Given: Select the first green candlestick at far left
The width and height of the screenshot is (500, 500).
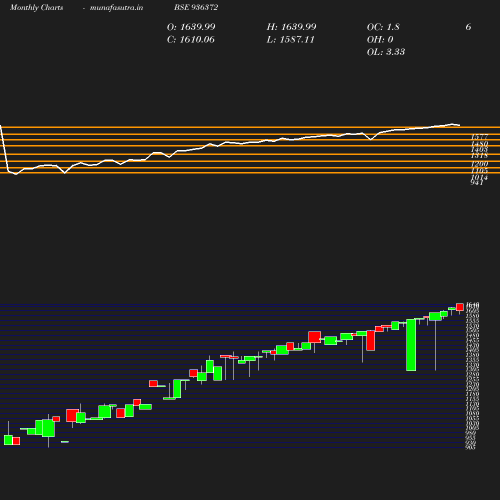Looking at the screenshot, I should (x=8, y=440).
